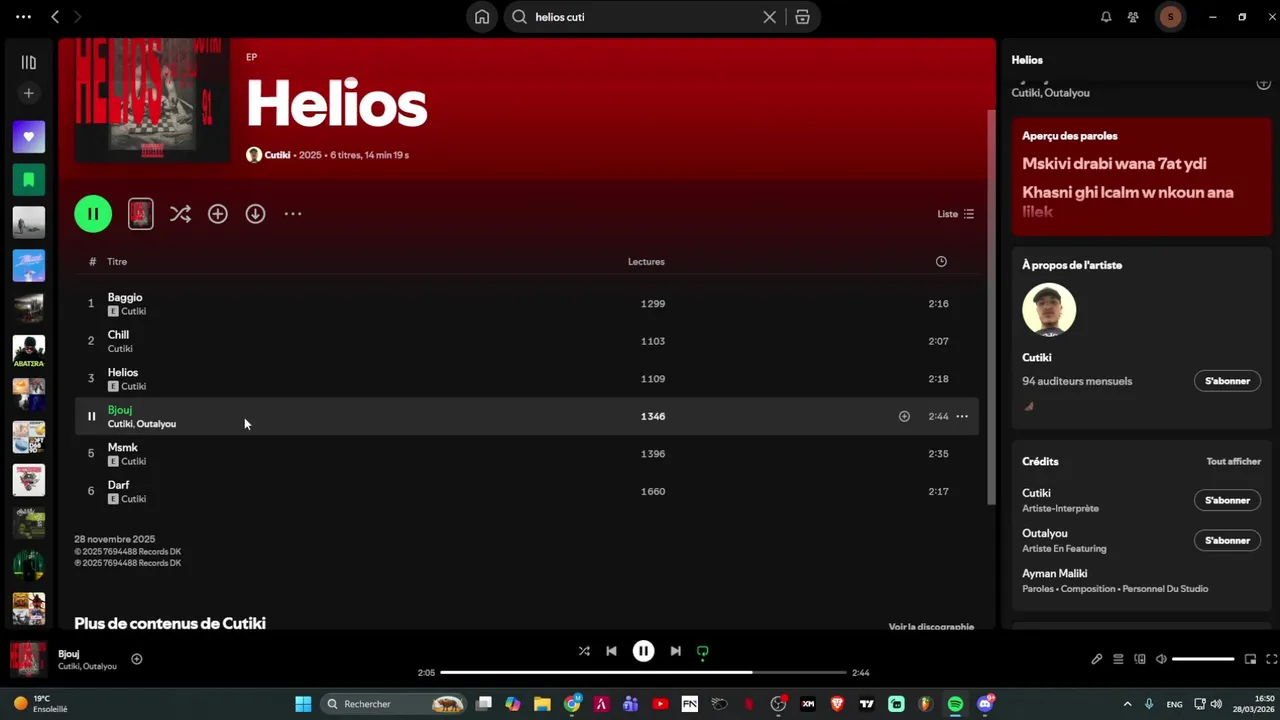Adjust the volume slider
This screenshot has width=1280, height=720.
[x=1203, y=659]
